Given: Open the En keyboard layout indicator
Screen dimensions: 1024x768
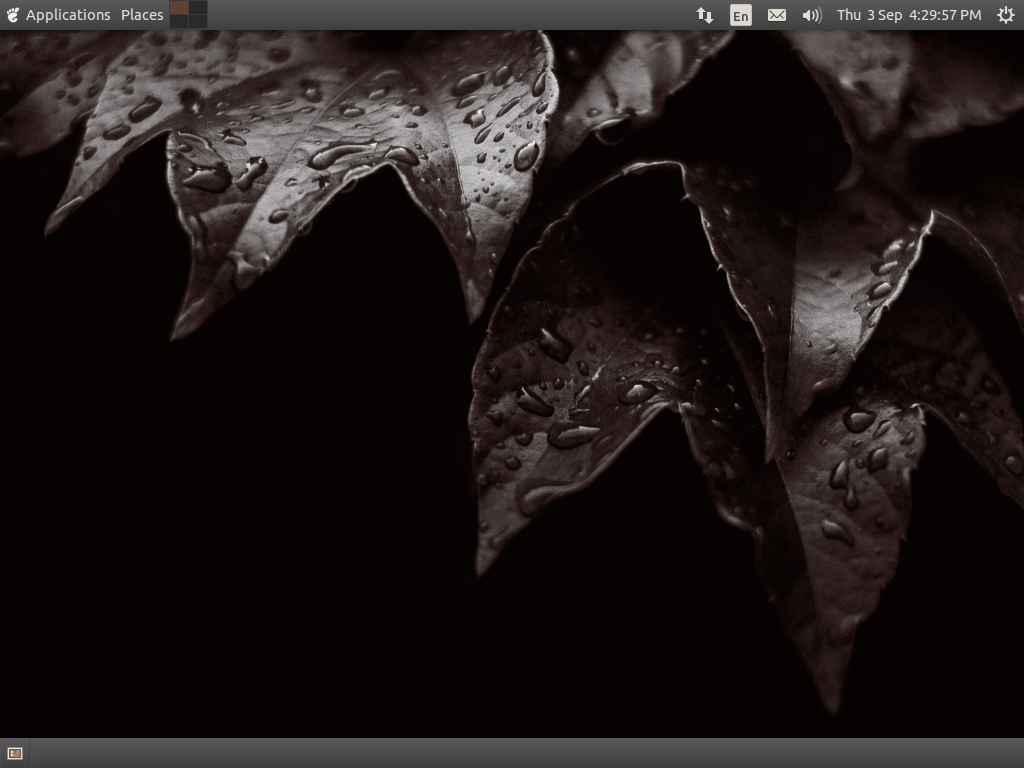Looking at the screenshot, I should click(741, 16).
